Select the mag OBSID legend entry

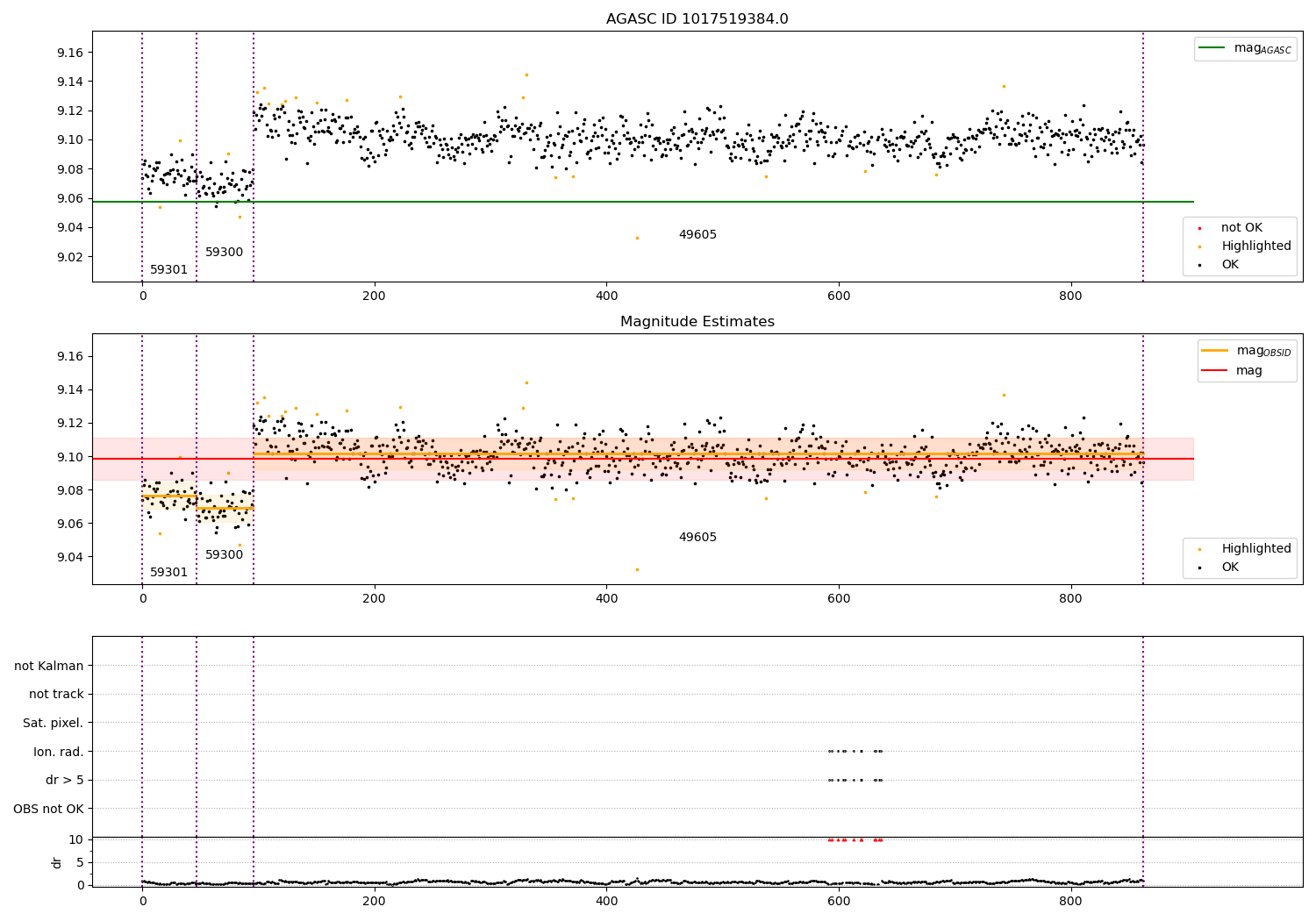coord(1246,351)
